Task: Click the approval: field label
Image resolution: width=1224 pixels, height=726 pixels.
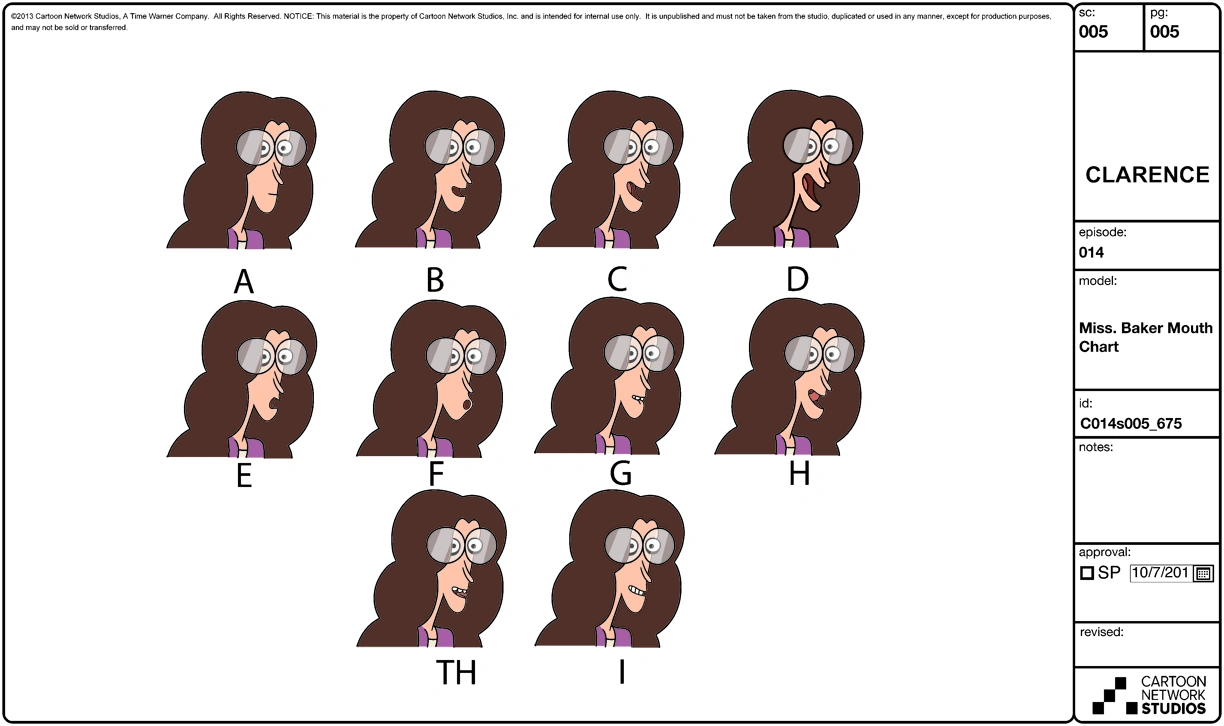Action: point(1105,552)
